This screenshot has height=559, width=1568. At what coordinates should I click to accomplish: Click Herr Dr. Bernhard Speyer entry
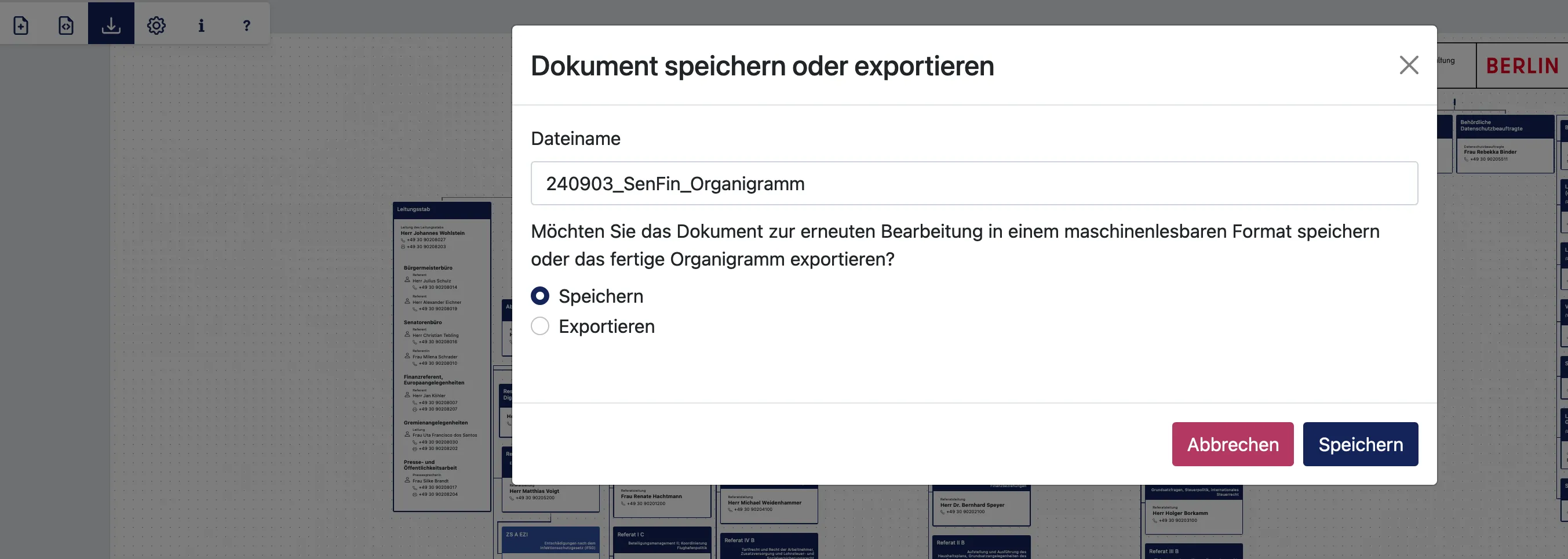(972, 505)
